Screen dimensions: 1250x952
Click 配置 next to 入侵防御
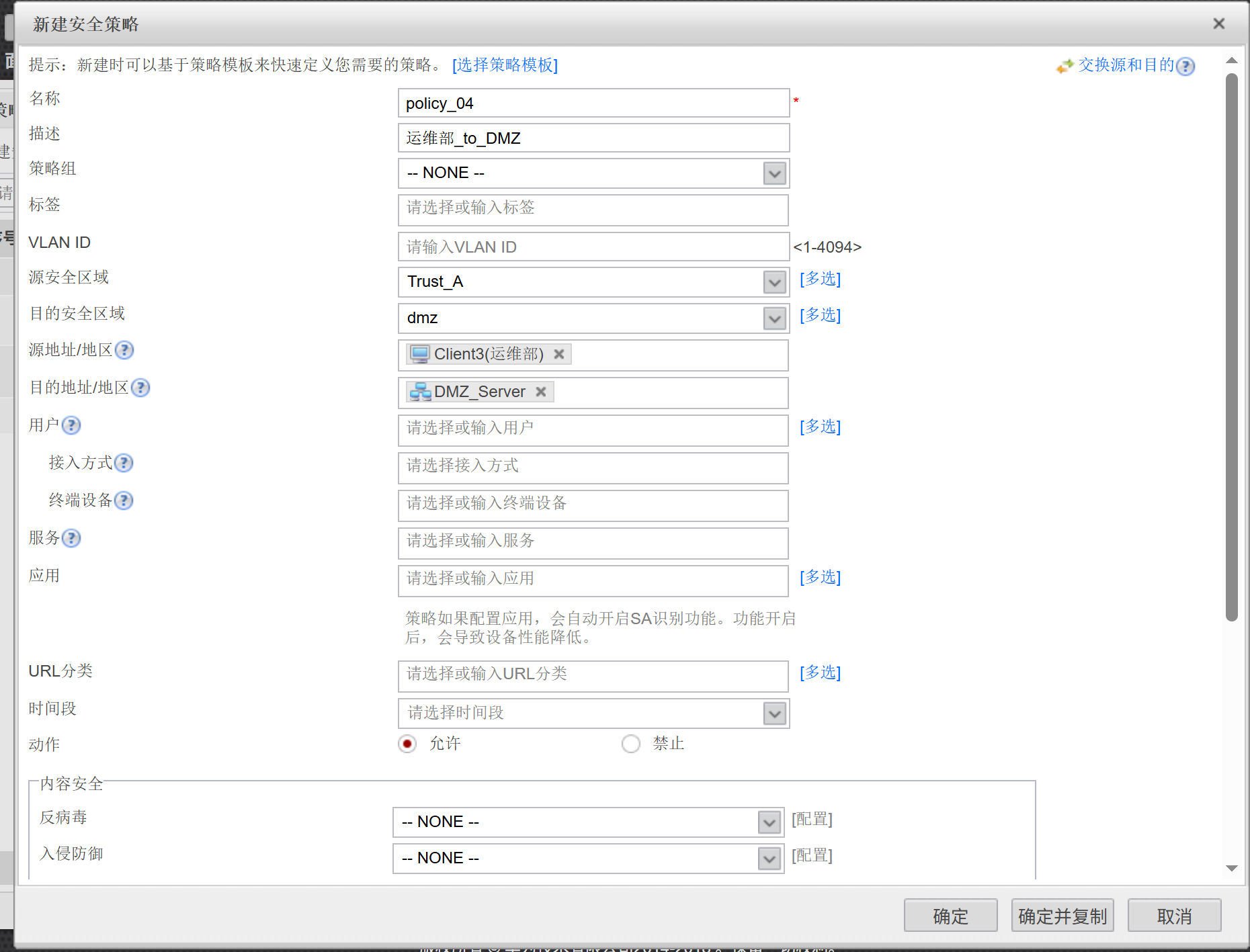coord(812,855)
